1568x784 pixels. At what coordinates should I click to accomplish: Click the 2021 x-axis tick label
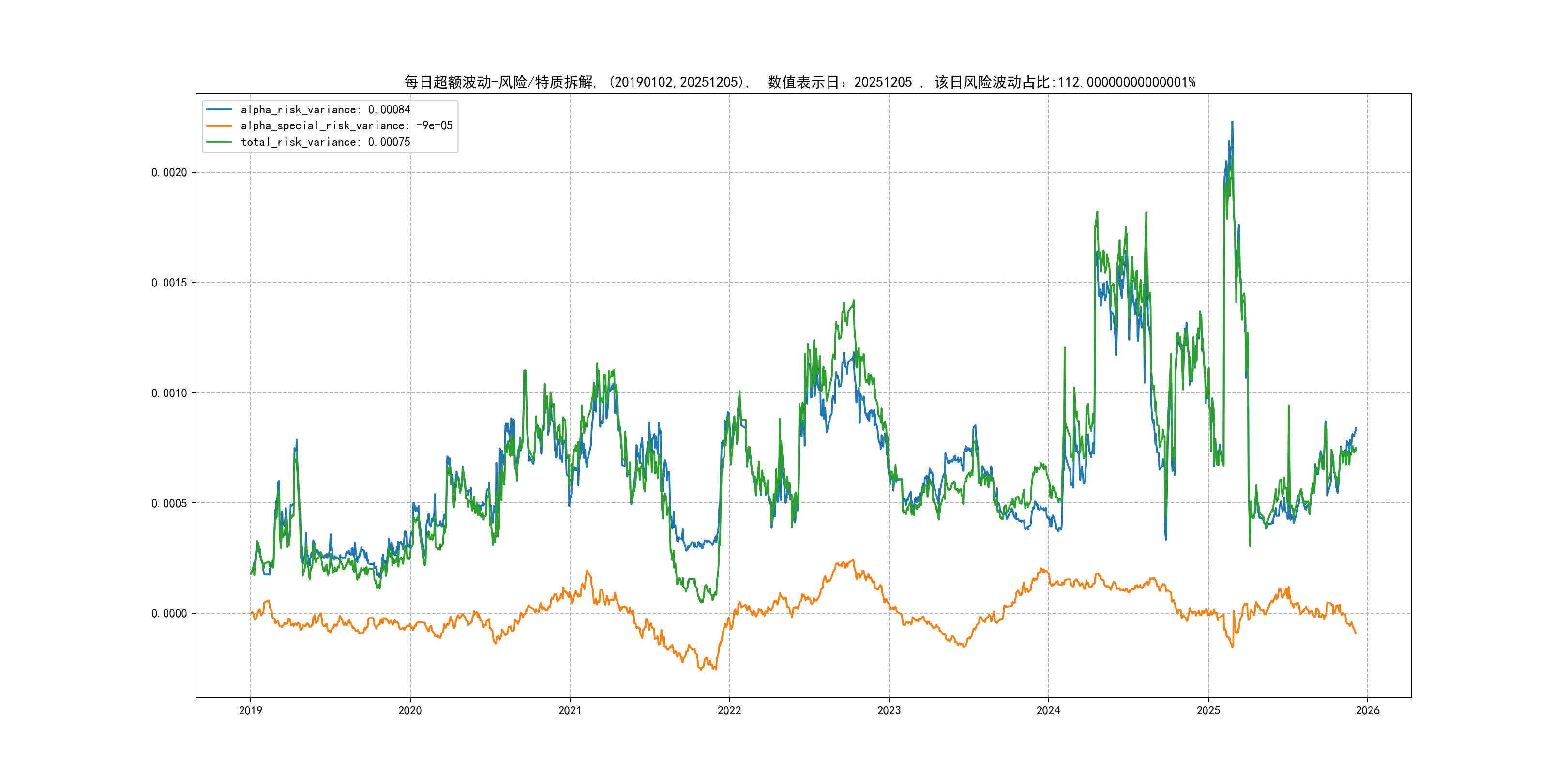(570, 710)
